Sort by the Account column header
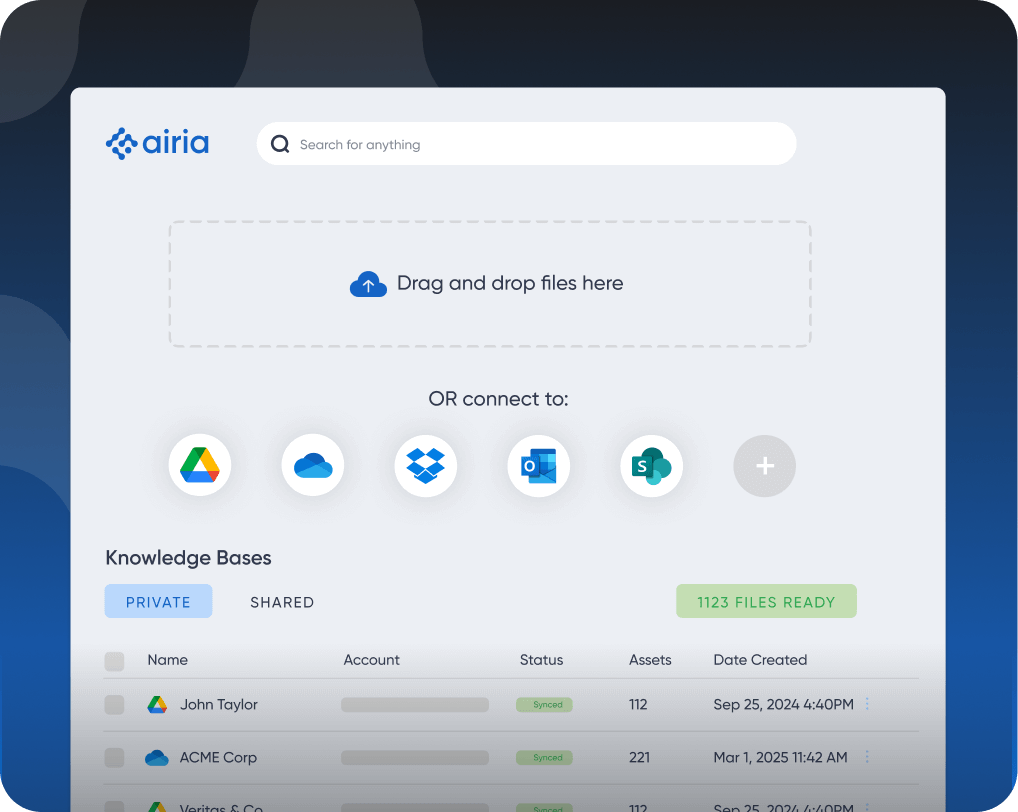Screen dimensions: 1018x812 (x=371, y=659)
